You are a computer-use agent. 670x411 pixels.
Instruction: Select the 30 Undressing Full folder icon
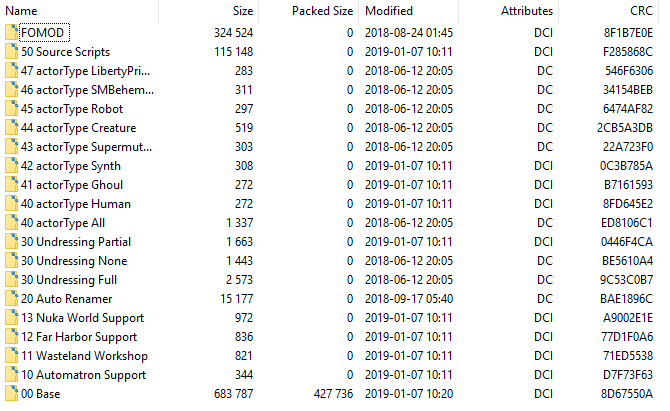12,280
